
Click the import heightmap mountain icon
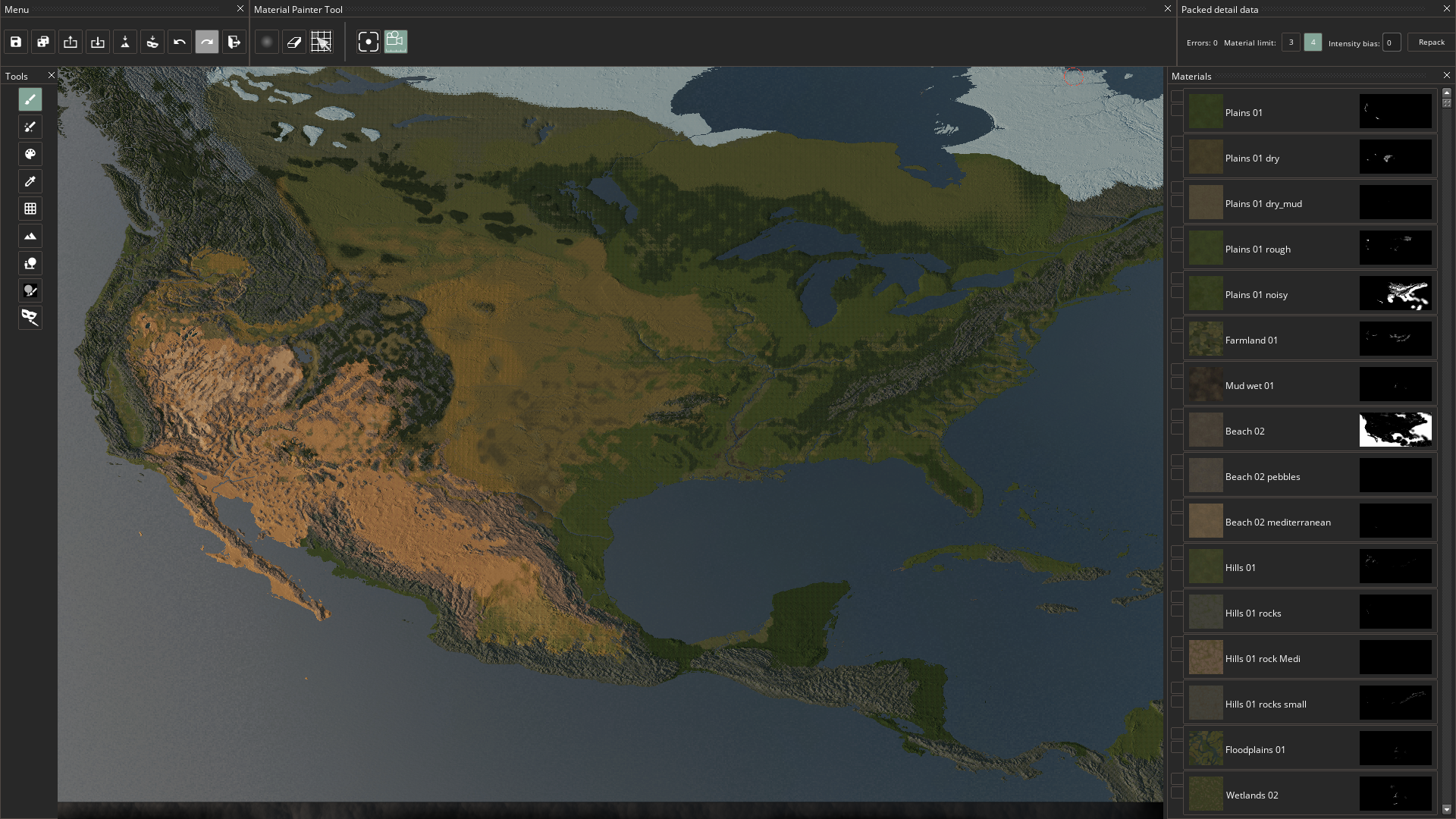point(125,42)
